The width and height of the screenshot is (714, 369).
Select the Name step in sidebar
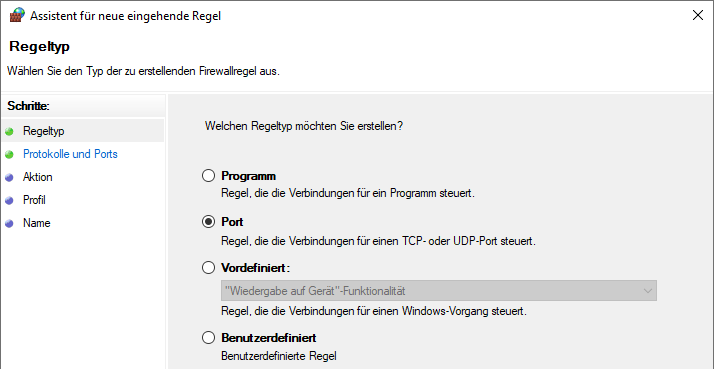tap(36, 223)
